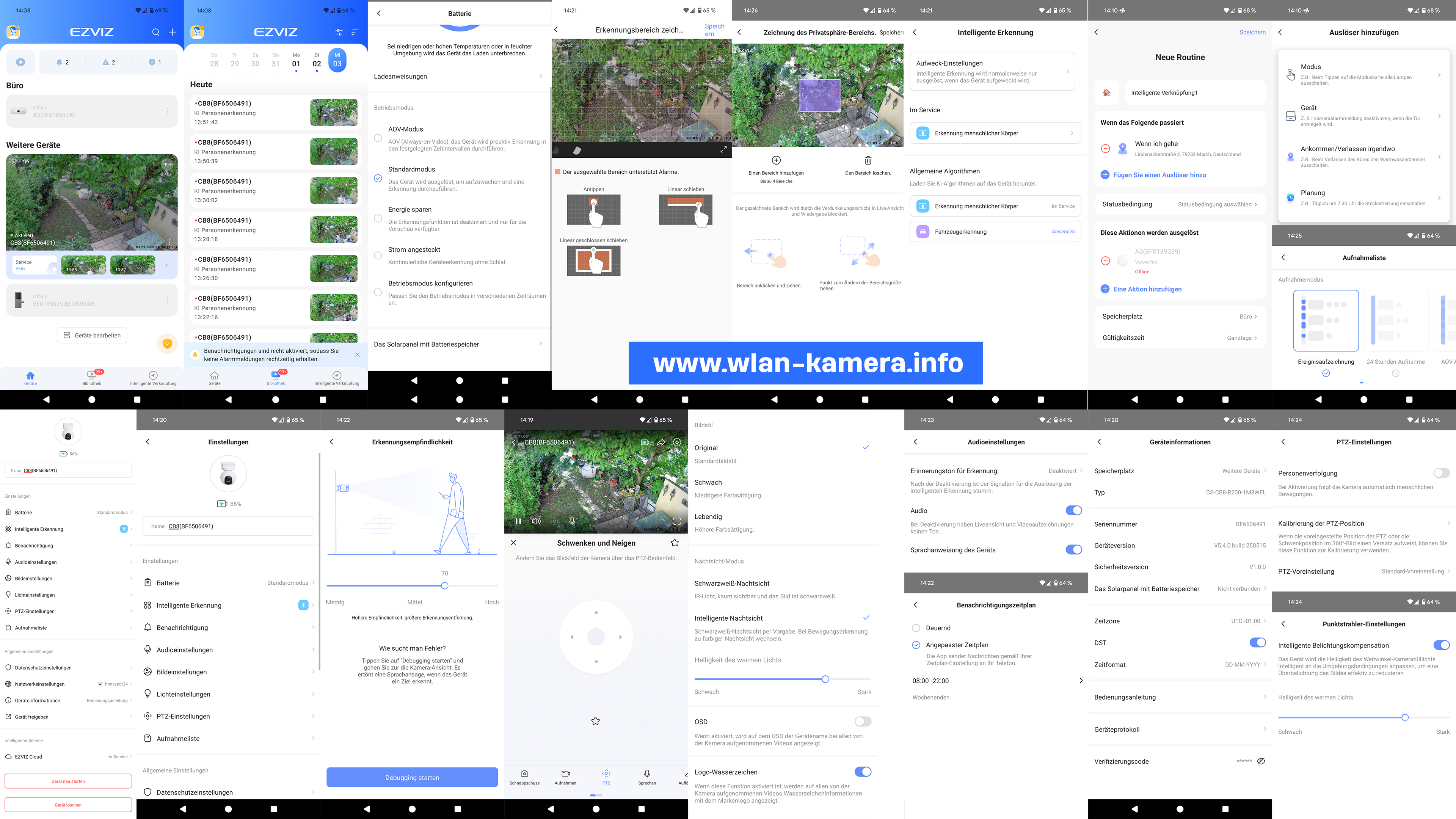
Task: Click the Debugging starten button
Action: pyautogui.click(x=412, y=778)
